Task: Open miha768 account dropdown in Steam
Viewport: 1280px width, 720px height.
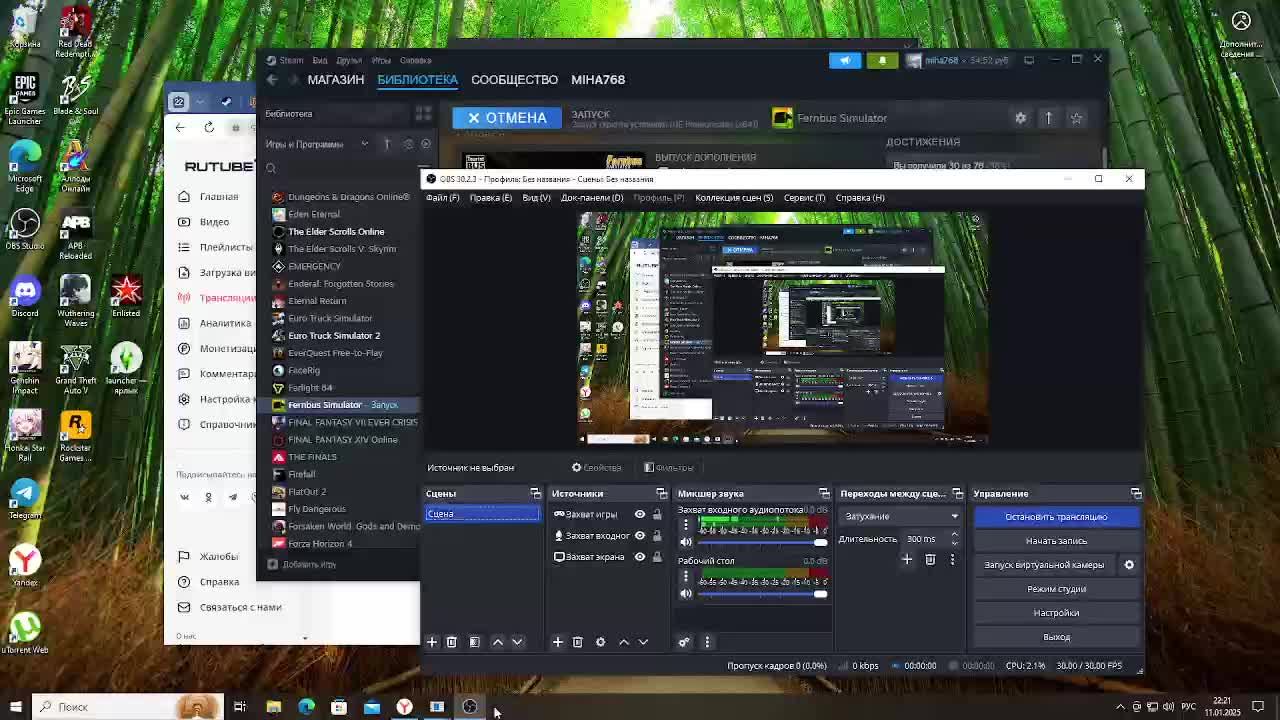Action: [x=957, y=60]
